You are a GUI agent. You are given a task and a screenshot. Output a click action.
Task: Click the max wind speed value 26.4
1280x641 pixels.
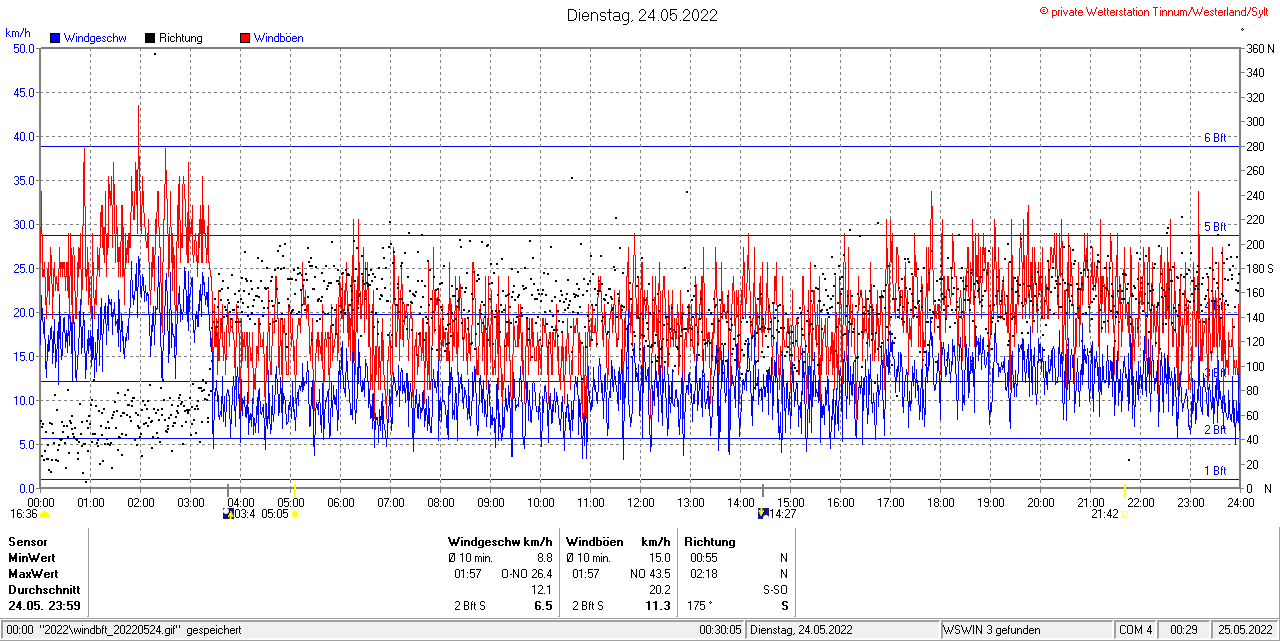tap(541, 574)
